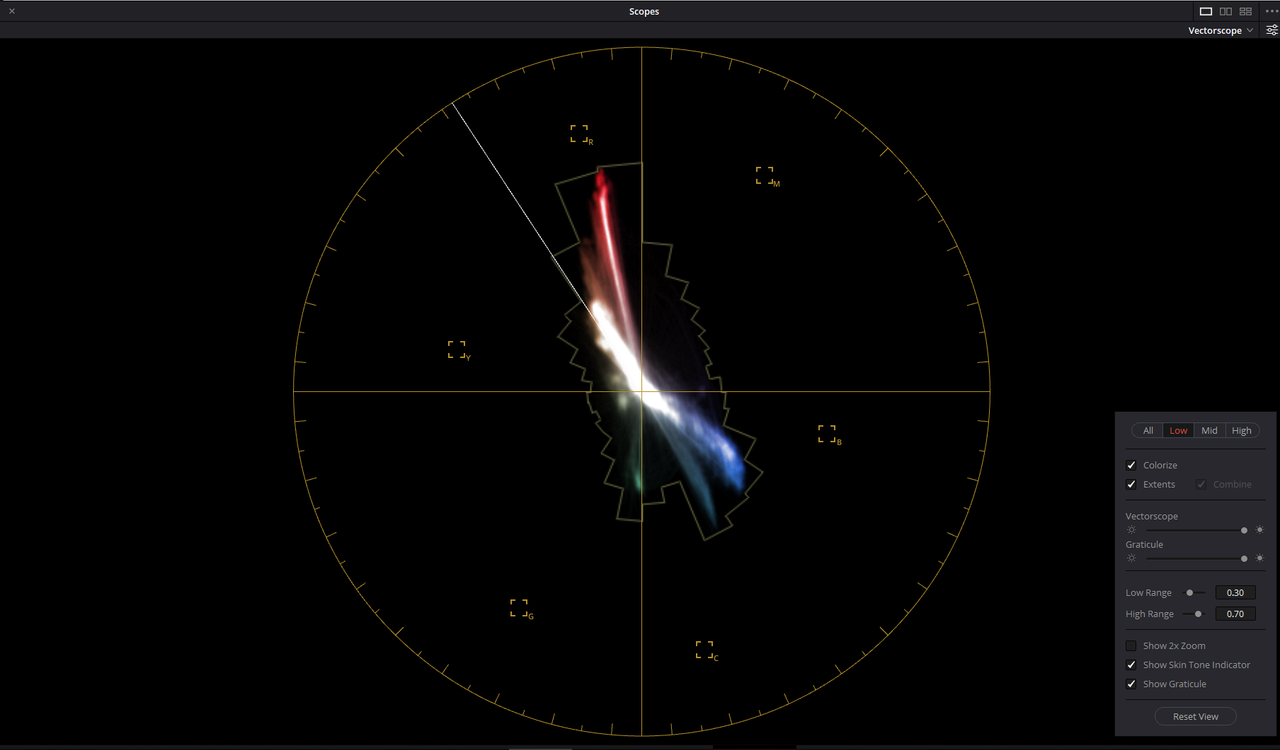
Task: Switch to two-up scope layout
Action: click(1225, 11)
